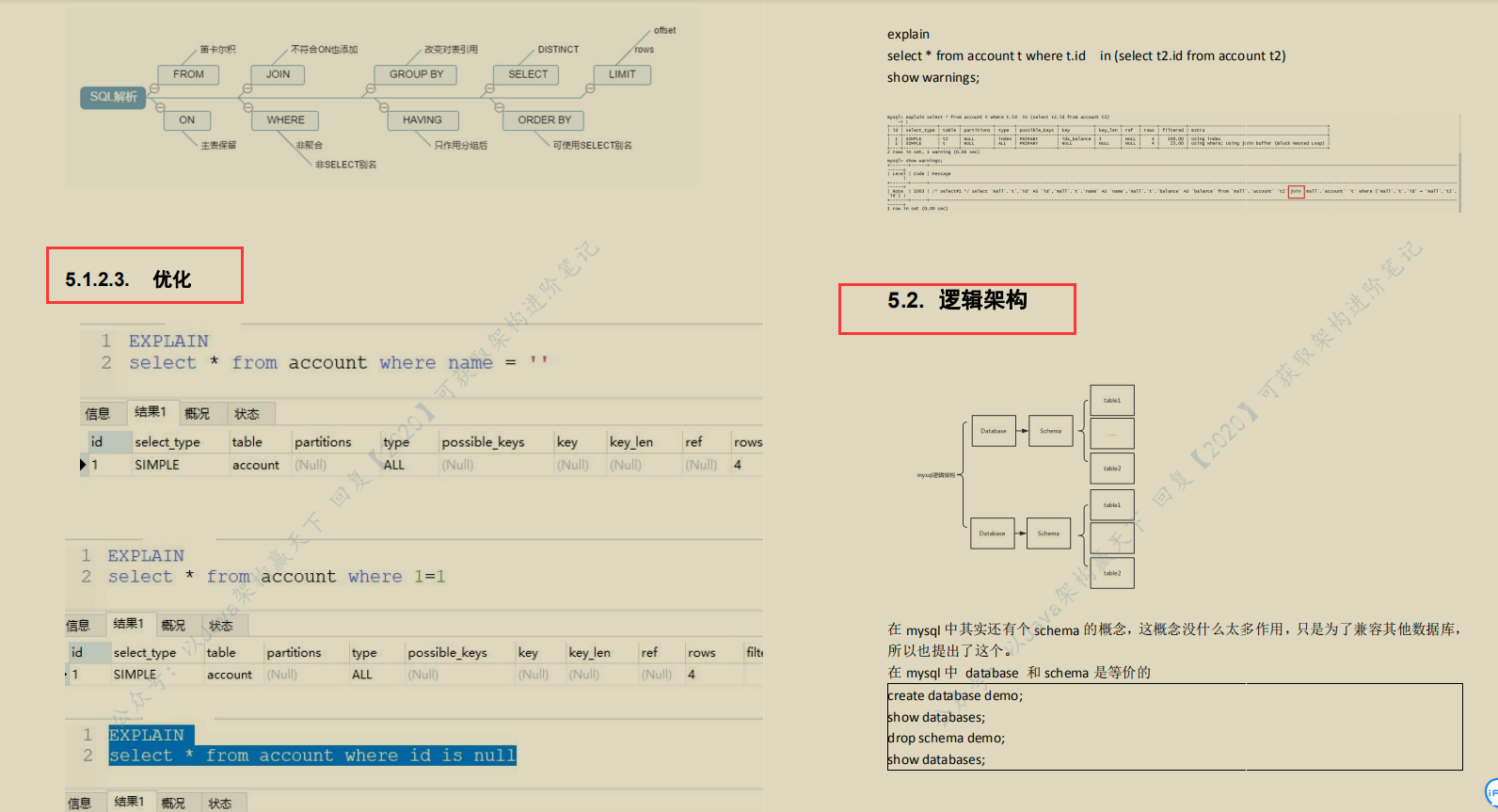The width and height of the screenshot is (1498, 812).
Task: Select the JOIN node in the mind map
Action: (278, 74)
